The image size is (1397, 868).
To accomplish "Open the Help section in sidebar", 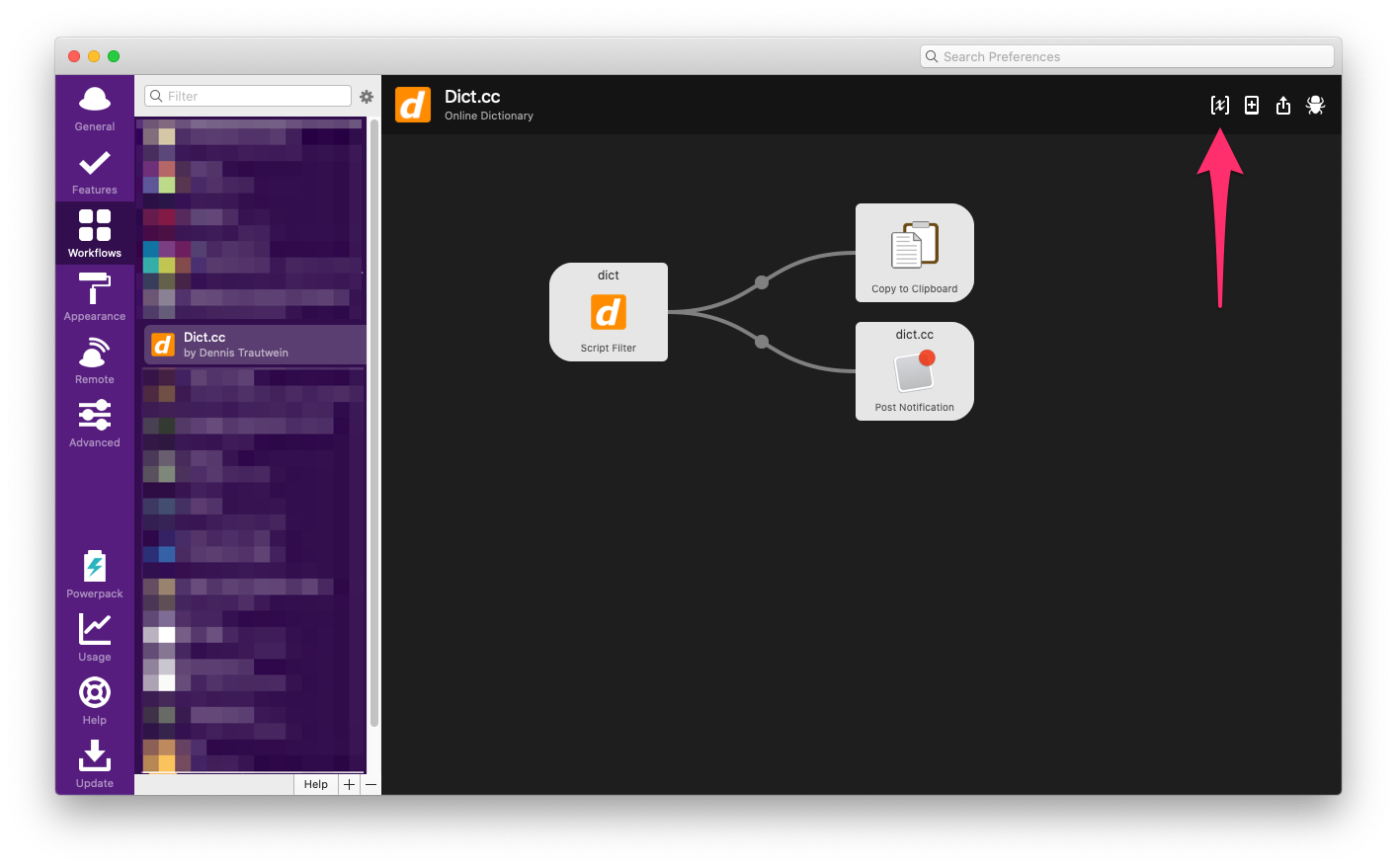I will 95,700.
